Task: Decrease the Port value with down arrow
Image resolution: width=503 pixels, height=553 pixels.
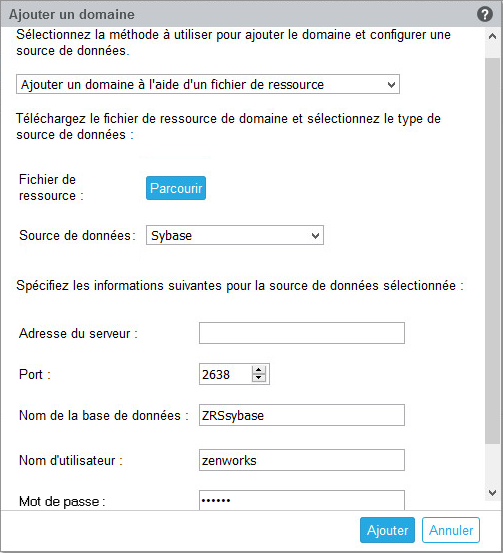Action: (x=259, y=378)
